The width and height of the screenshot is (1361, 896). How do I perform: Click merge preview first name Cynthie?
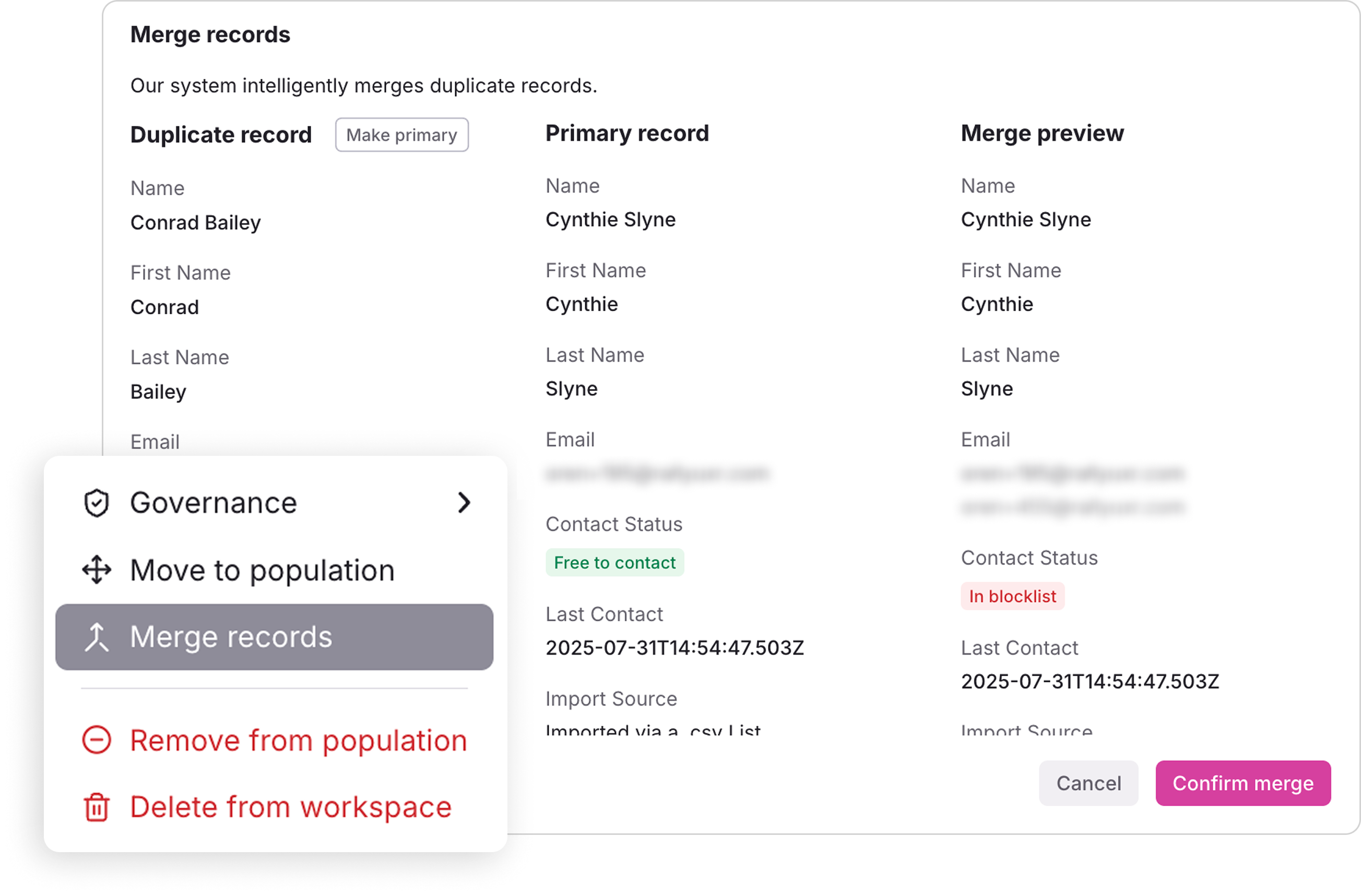click(x=997, y=304)
